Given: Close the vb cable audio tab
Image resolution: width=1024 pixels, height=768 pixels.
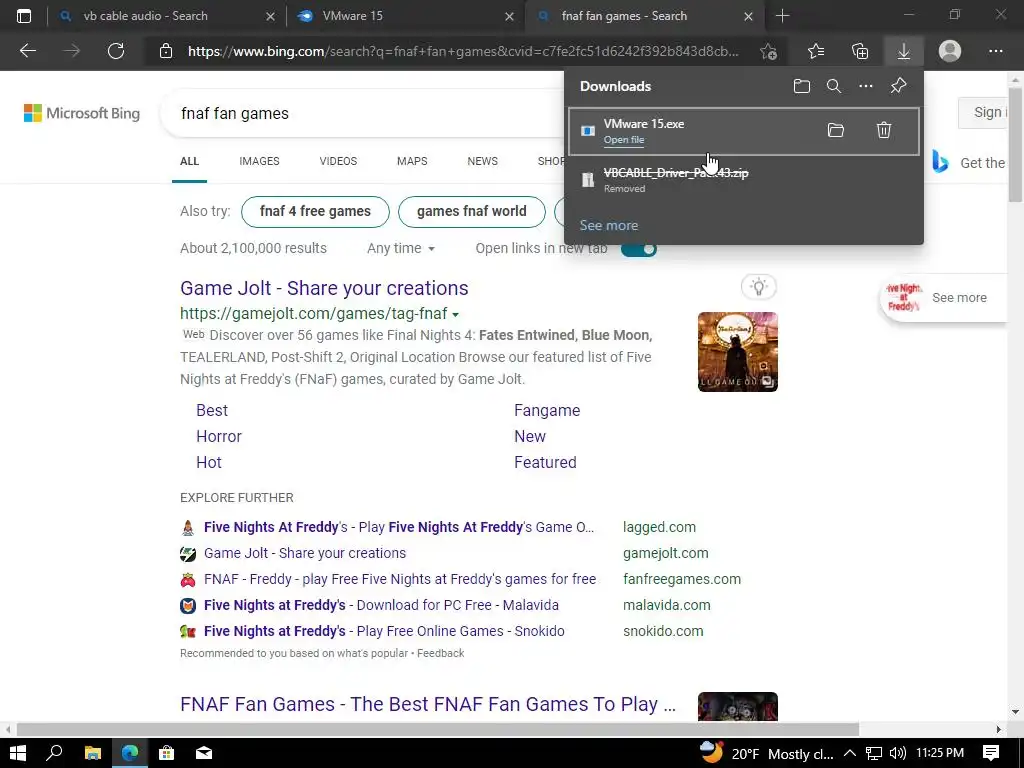Looking at the screenshot, I should [270, 16].
